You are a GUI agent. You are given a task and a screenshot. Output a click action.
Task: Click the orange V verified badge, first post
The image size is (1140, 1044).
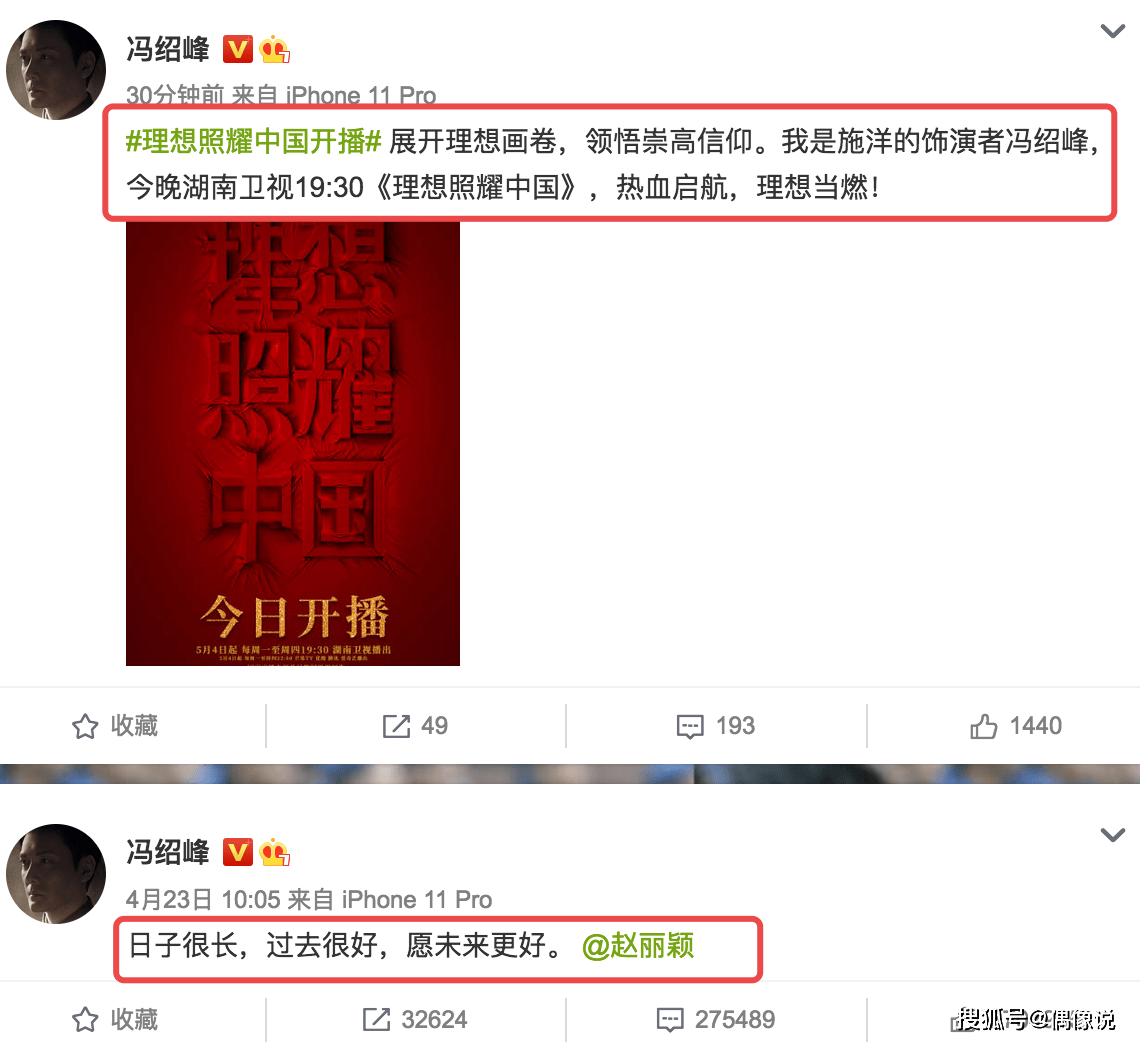click(x=238, y=49)
